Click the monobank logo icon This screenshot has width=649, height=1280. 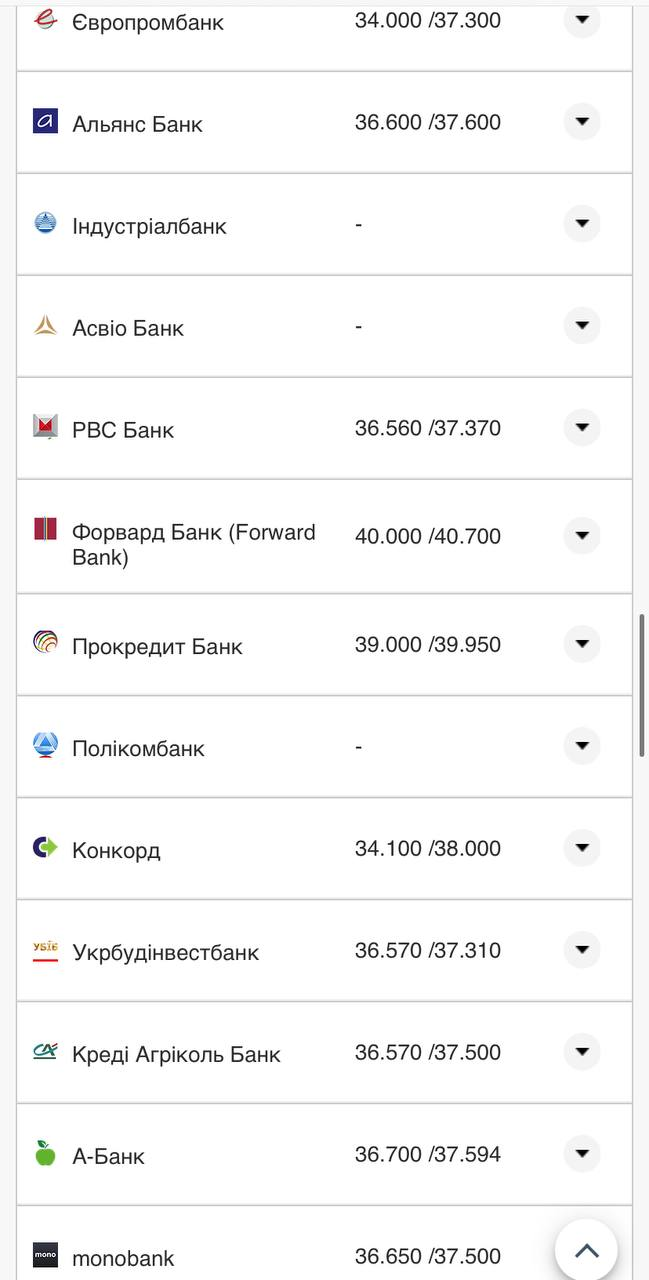(x=45, y=1256)
